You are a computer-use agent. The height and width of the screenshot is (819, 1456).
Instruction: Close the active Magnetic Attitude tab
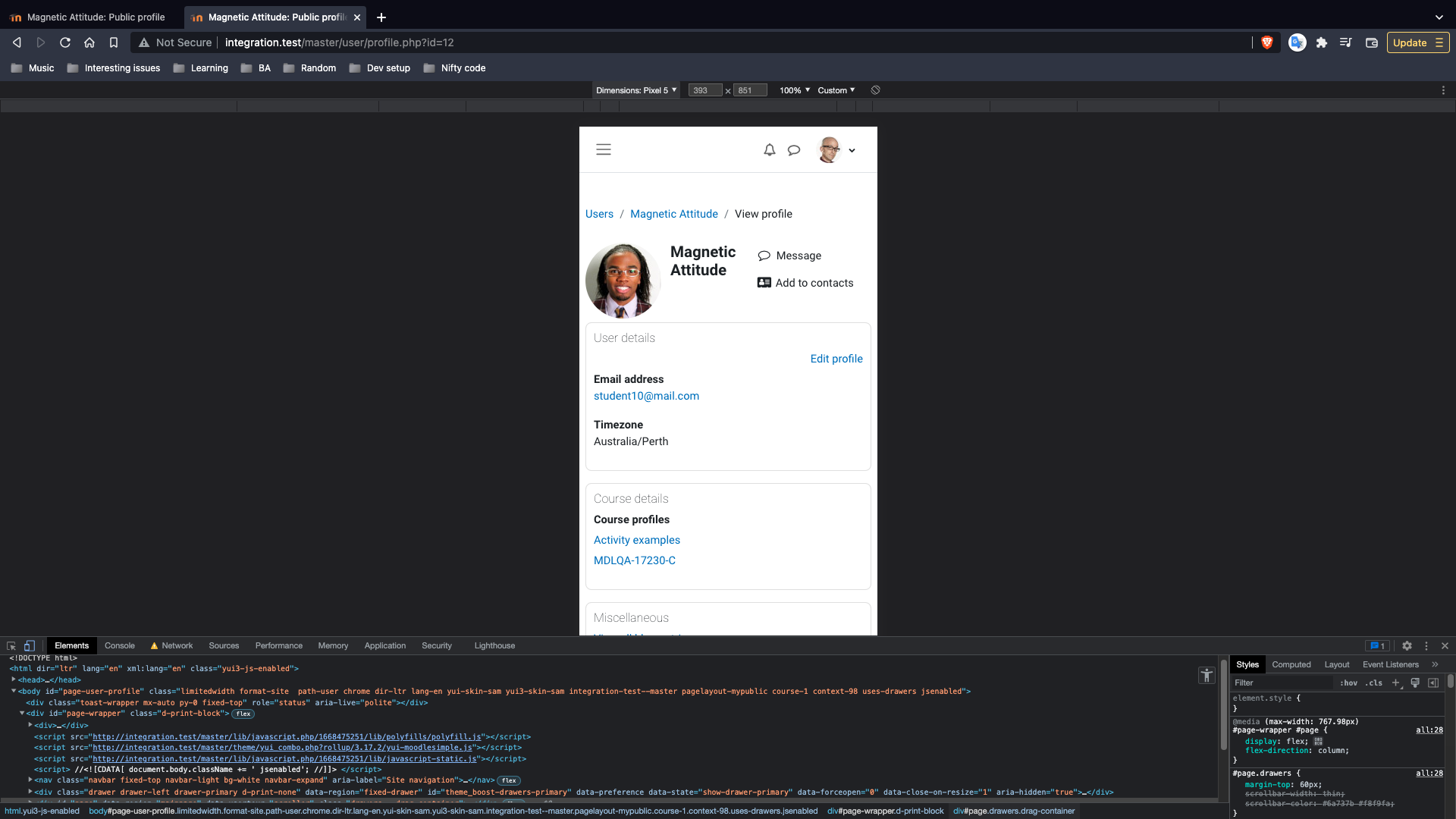coord(357,17)
